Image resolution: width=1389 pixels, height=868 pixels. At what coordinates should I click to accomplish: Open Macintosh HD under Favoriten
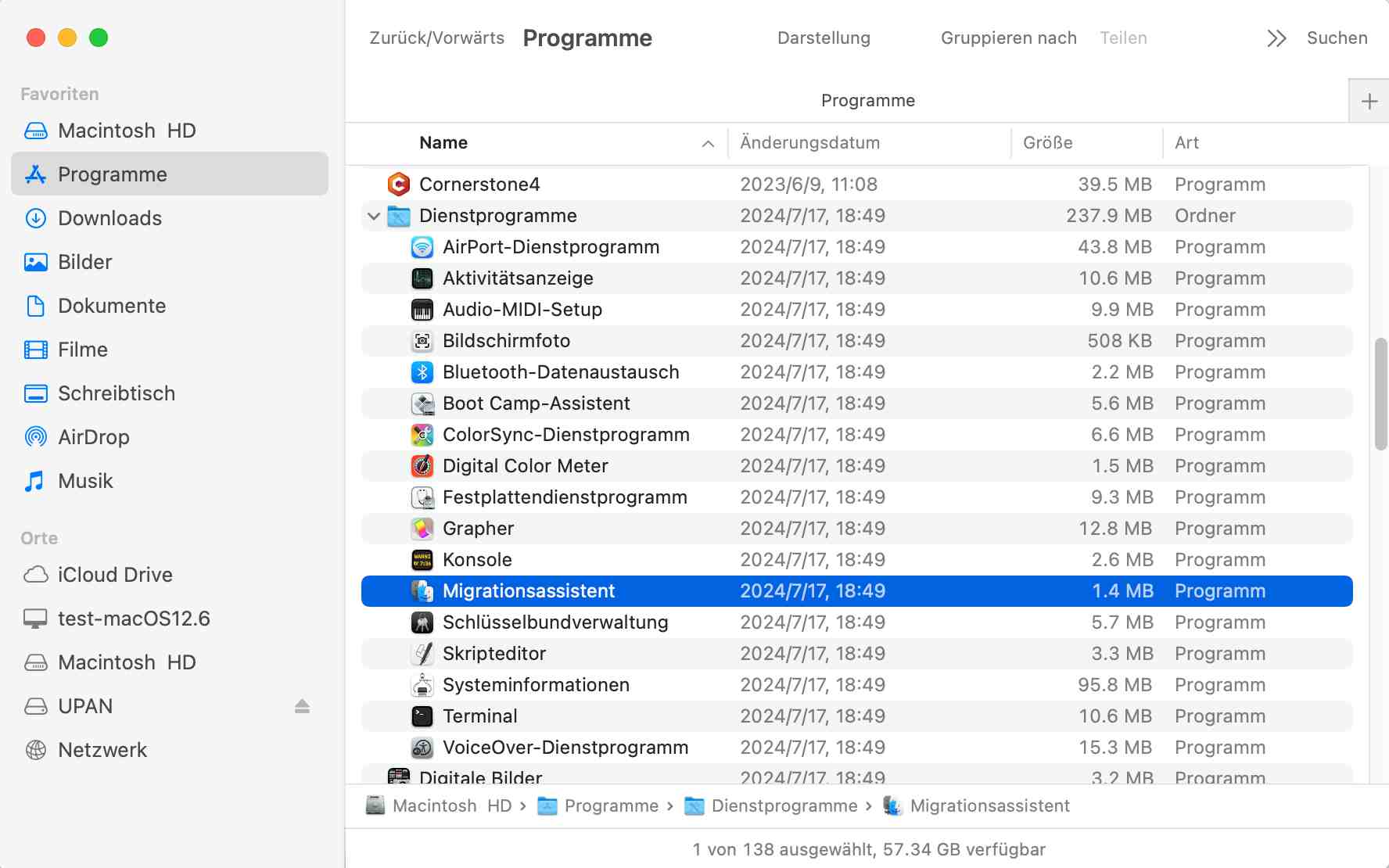tap(170, 131)
